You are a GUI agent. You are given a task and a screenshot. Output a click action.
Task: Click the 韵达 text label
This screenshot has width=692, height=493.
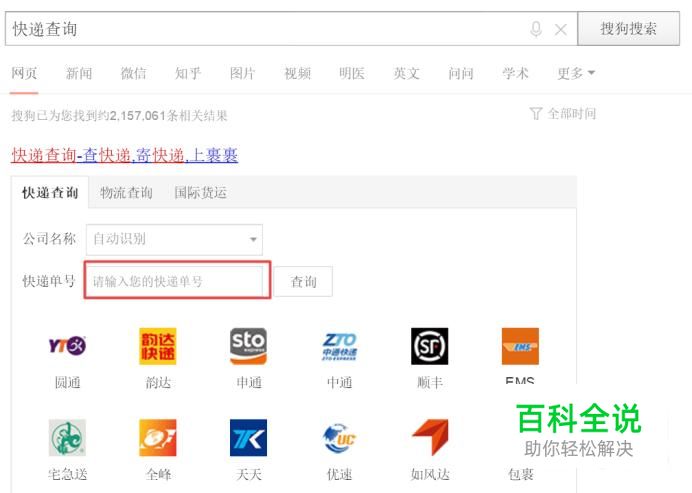pos(158,383)
